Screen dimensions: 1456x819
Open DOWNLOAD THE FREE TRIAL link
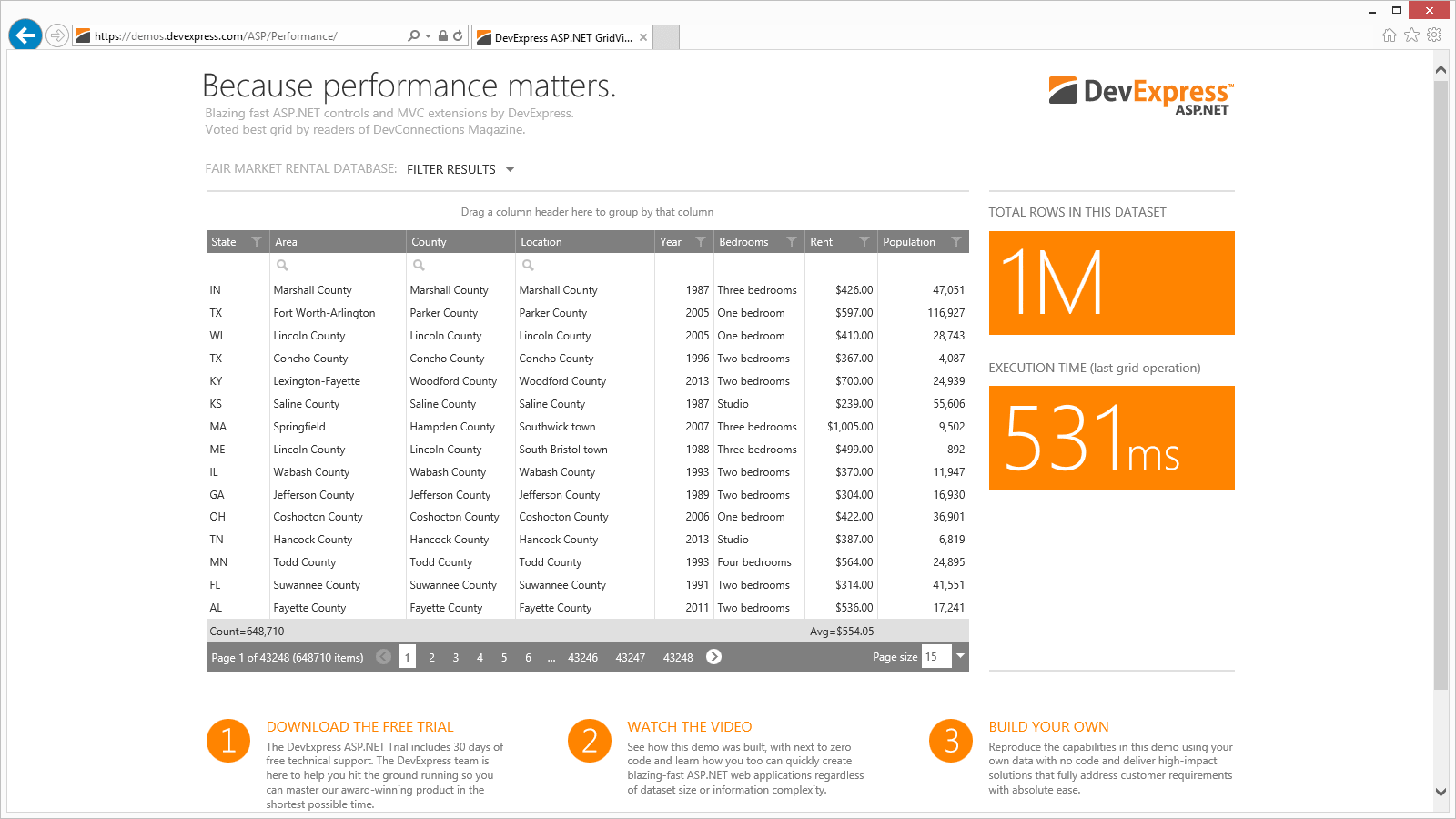(x=359, y=727)
